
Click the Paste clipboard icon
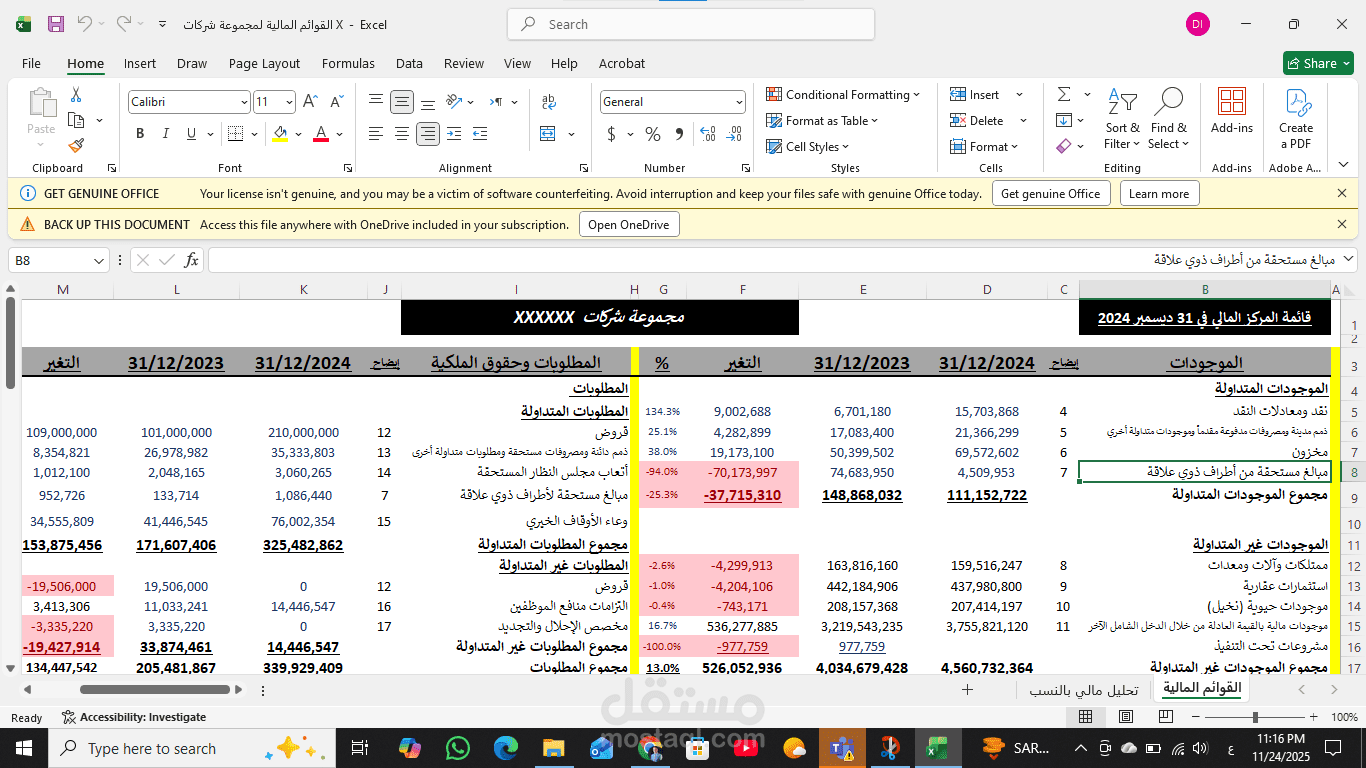tap(41, 104)
